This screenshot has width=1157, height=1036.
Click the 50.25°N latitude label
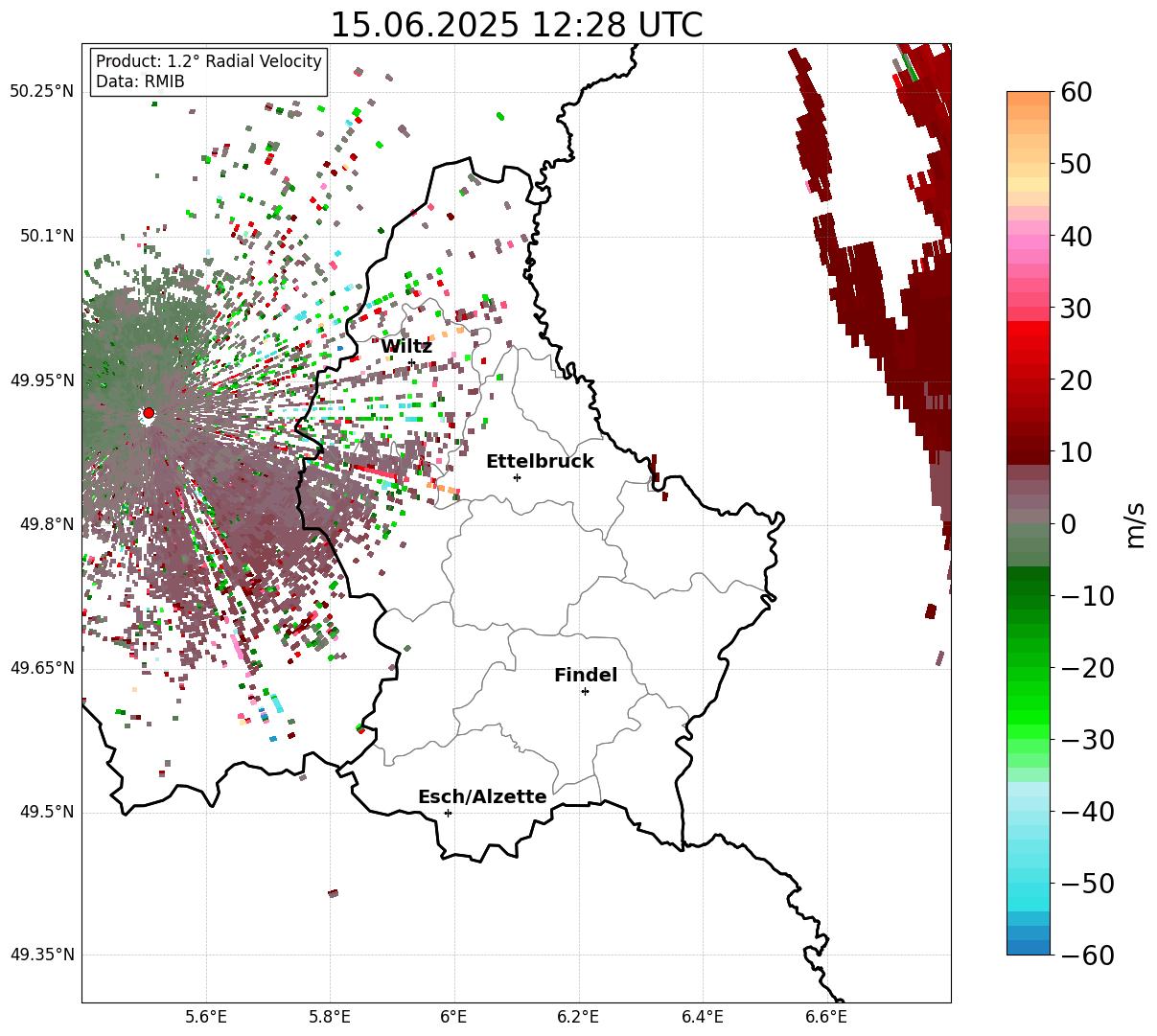(x=42, y=92)
